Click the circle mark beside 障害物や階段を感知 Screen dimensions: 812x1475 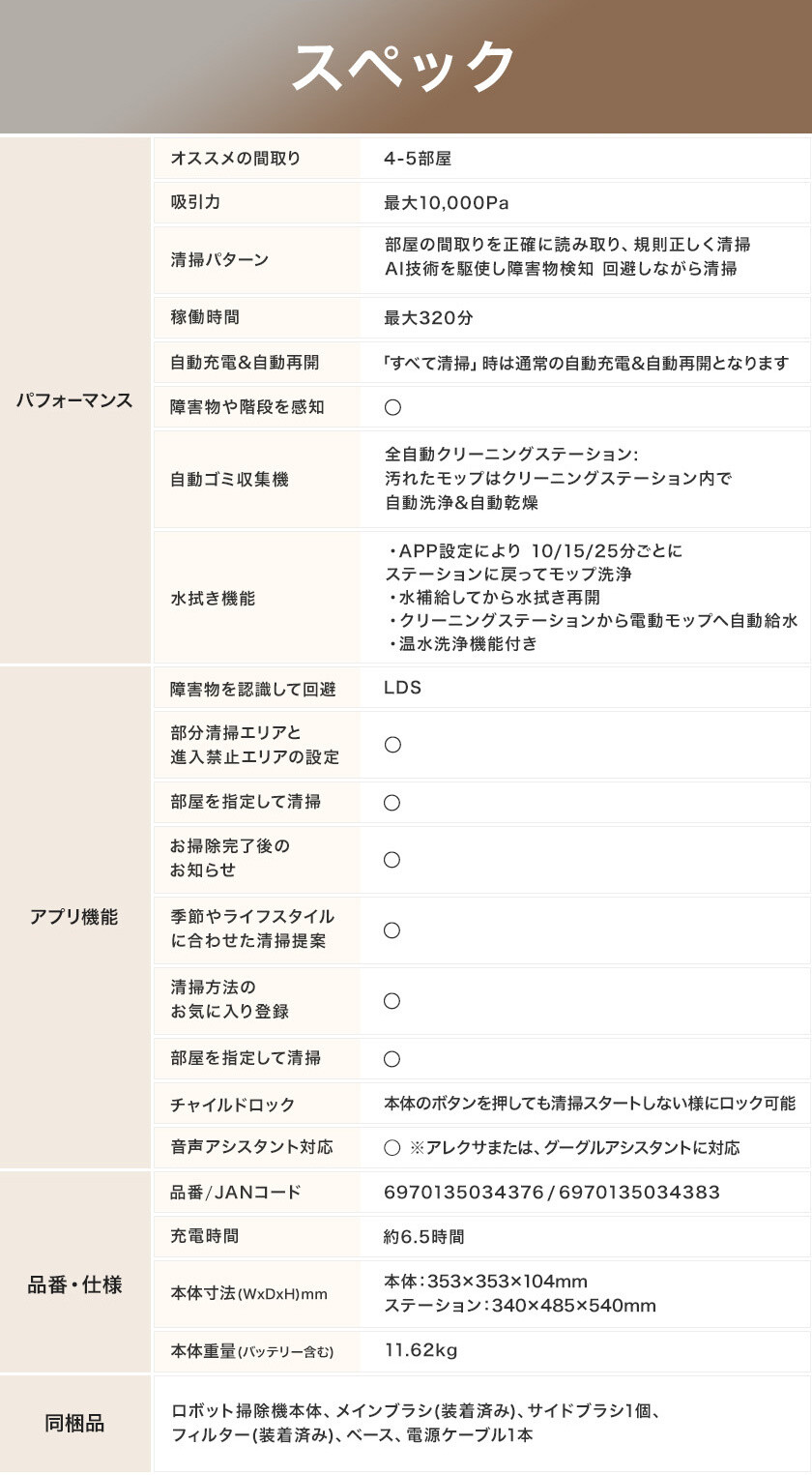392,407
